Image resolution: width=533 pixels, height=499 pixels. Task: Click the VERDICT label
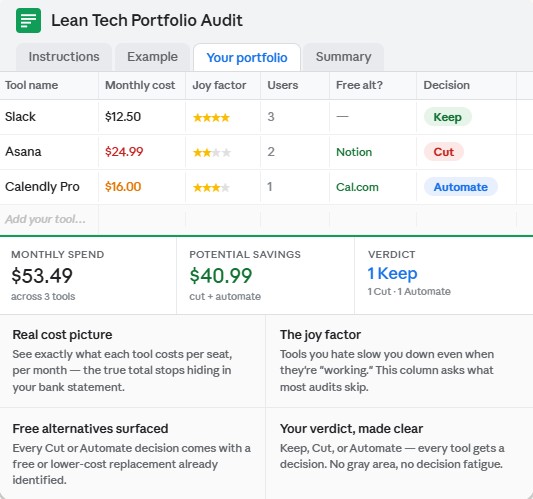[391, 255]
